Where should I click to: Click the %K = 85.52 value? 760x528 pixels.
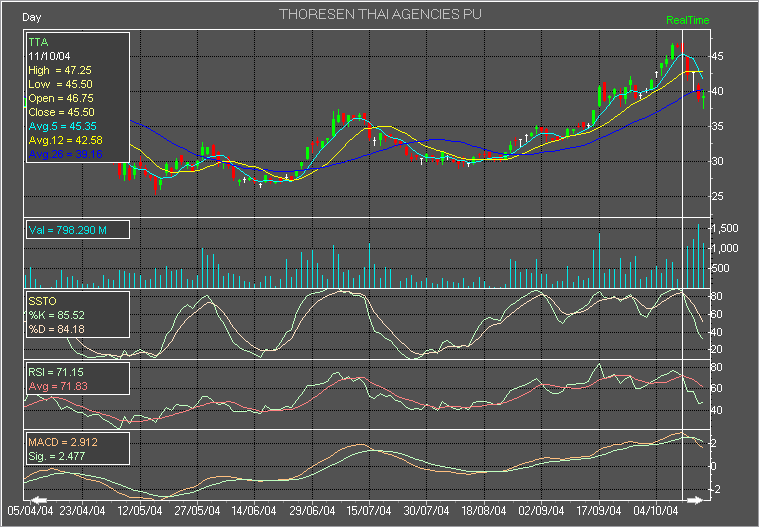click(x=56, y=315)
